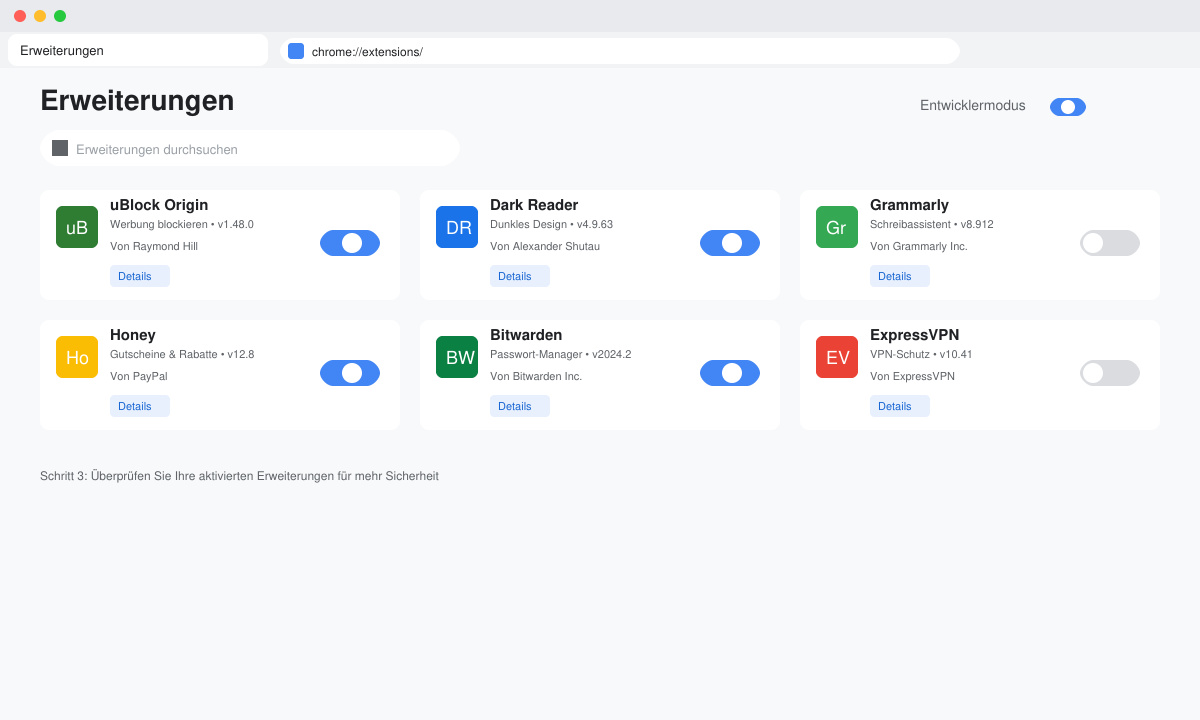Open Bitwarden Details button
This screenshot has width=1200, height=720.
tap(520, 406)
